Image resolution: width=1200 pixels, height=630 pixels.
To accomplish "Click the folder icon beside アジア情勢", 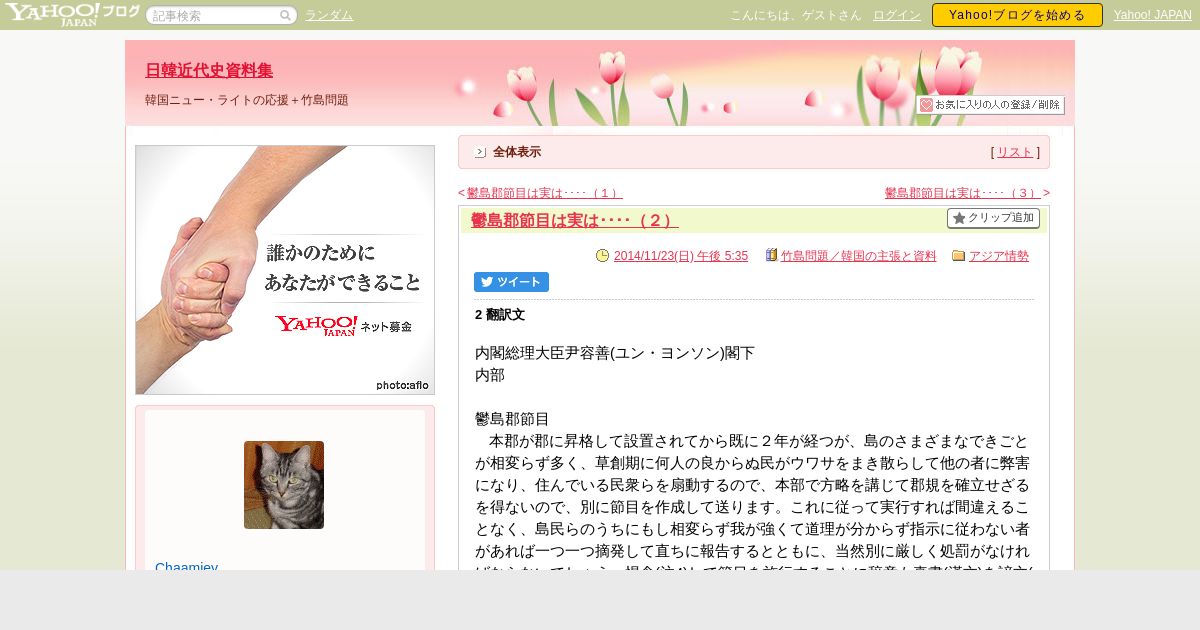I will point(958,256).
